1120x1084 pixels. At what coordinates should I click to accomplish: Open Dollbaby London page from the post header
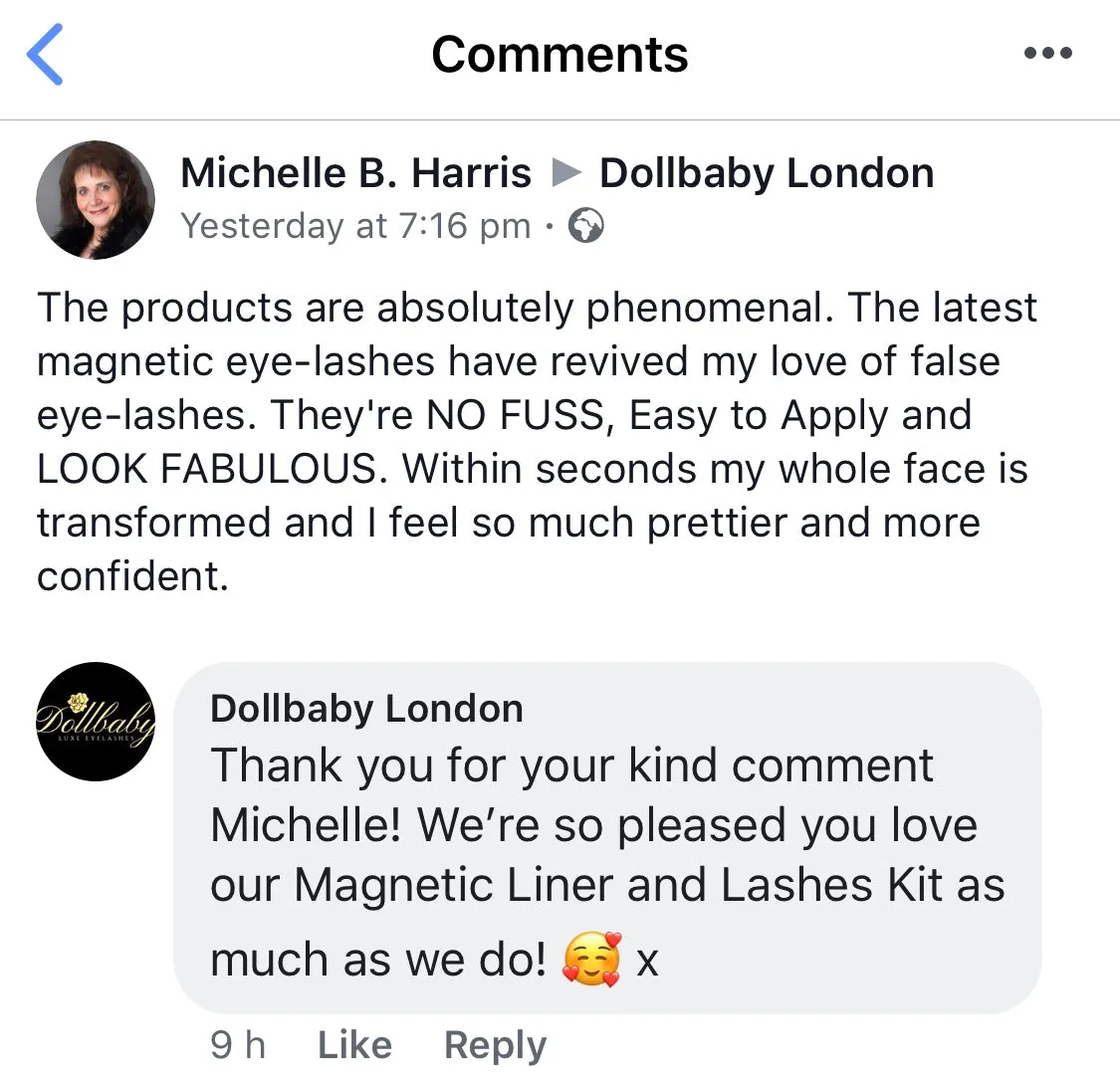coord(767,173)
